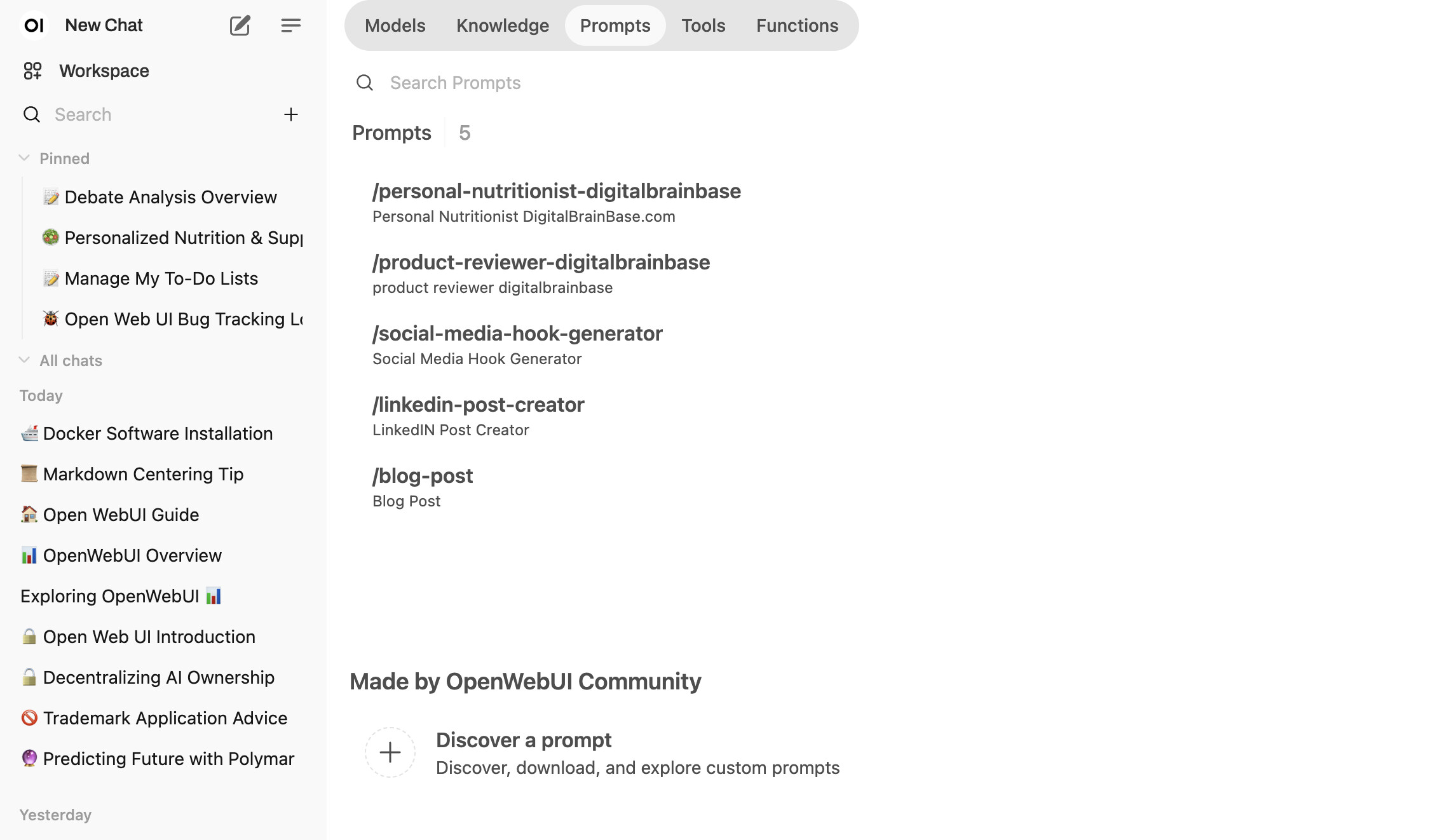
Task: Open pinned chat Debate Analysis Overview
Action: click(x=172, y=197)
